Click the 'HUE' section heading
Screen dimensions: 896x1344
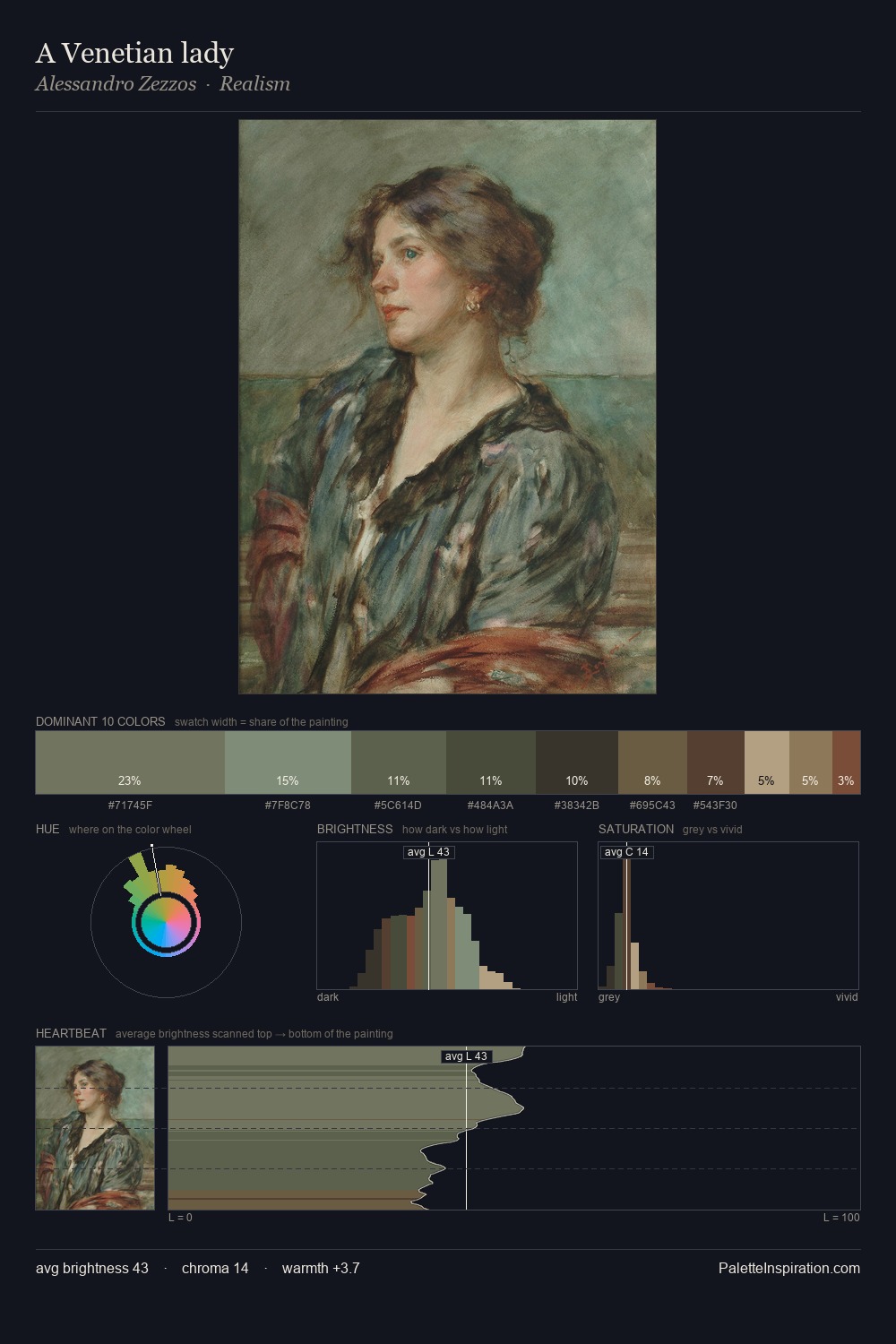47,829
